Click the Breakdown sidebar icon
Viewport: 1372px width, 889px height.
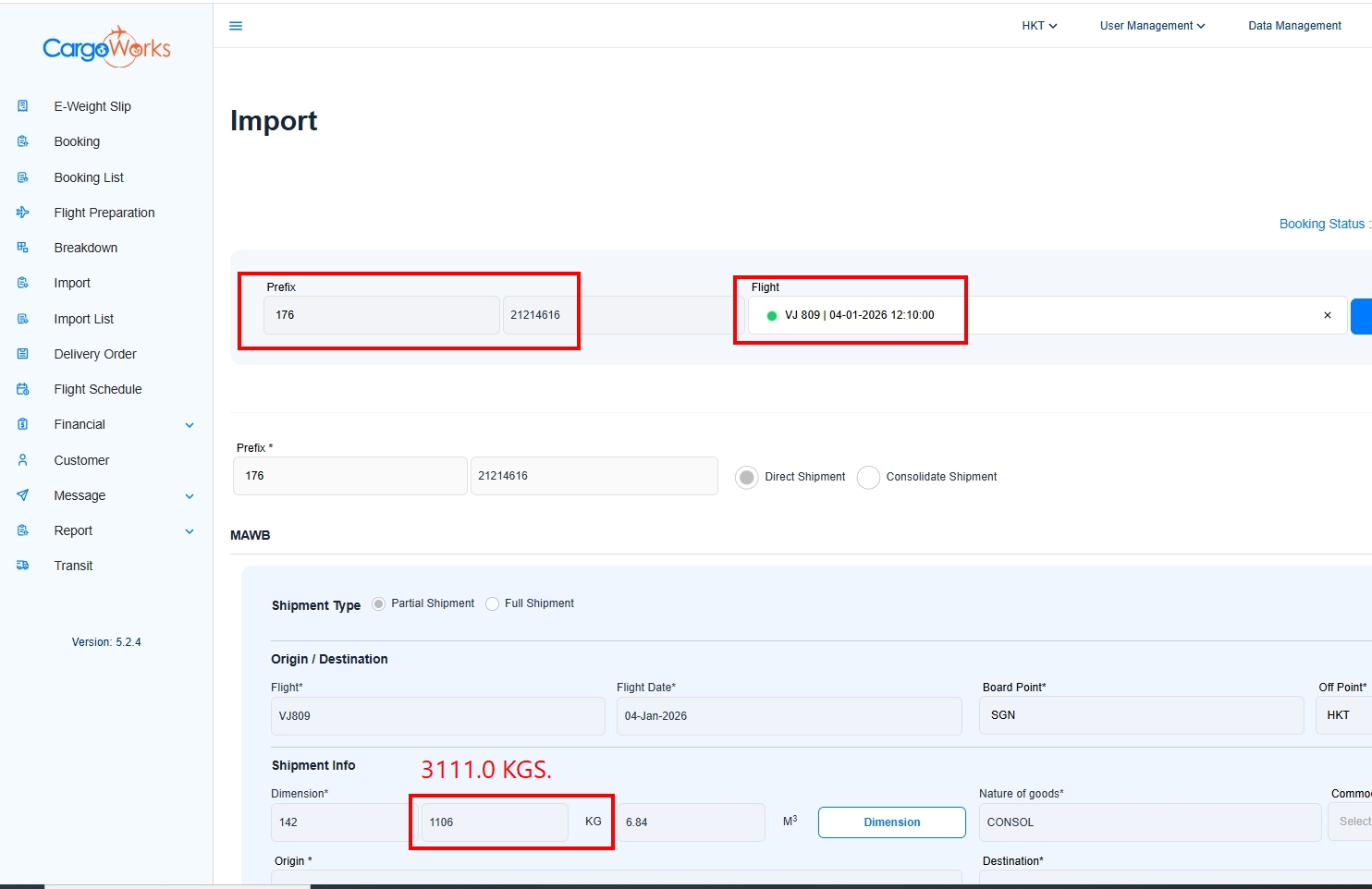23,248
